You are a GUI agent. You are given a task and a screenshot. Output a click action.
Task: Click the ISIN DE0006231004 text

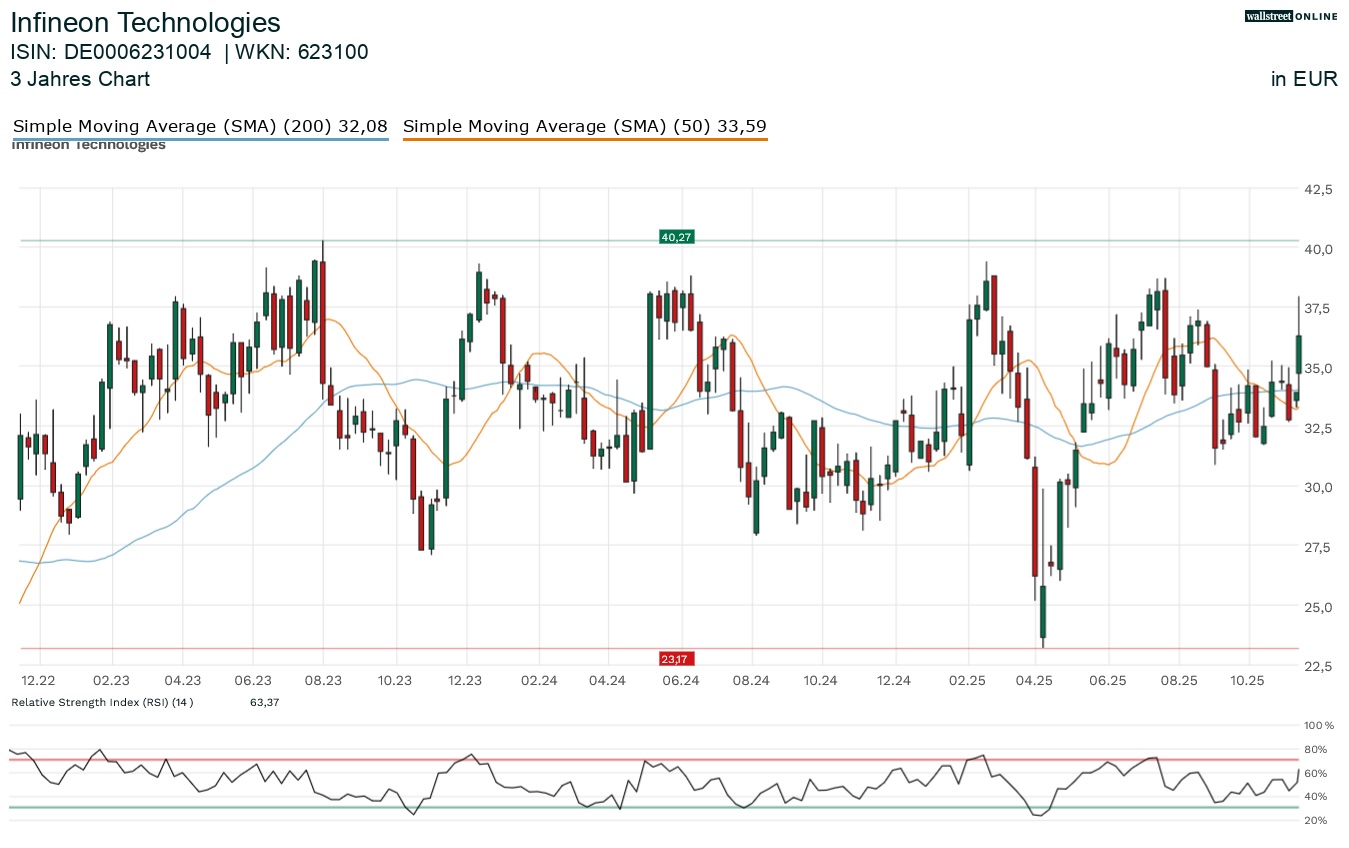111,53
